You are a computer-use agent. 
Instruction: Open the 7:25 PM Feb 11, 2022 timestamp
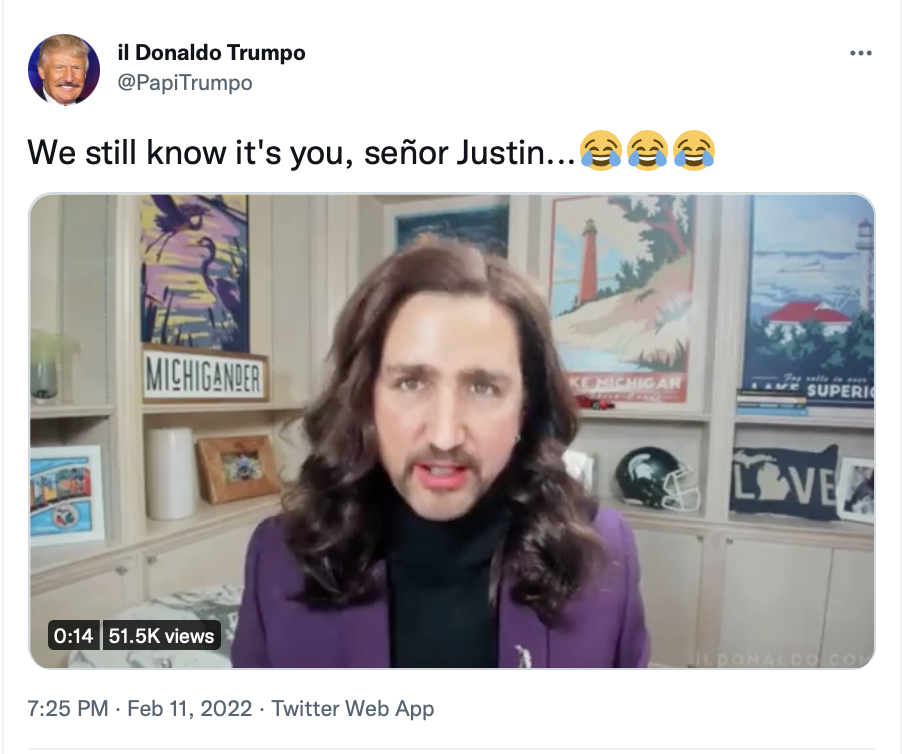[x=140, y=708]
